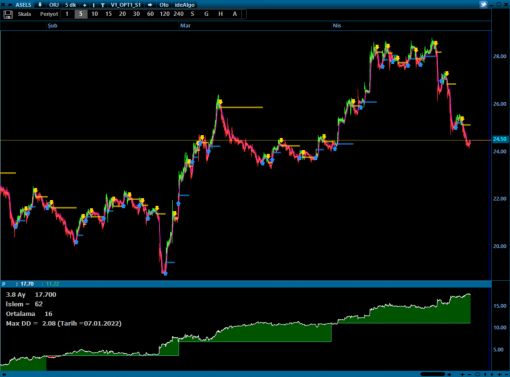Open the 5 dk period dropdown

pyautogui.click(x=70, y=5)
